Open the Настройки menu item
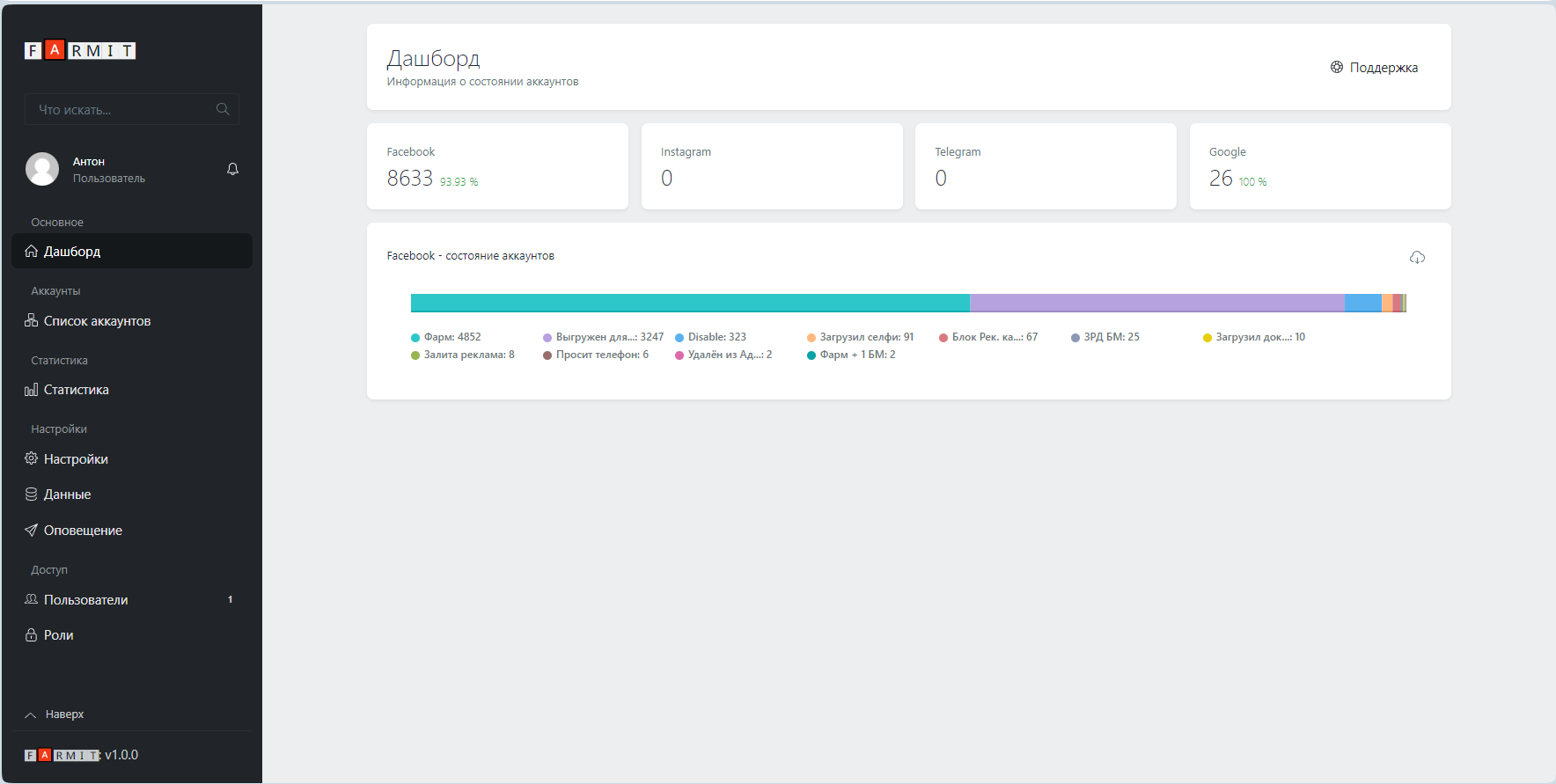Image resolution: width=1556 pixels, height=784 pixels. pyautogui.click(x=132, y=458)
